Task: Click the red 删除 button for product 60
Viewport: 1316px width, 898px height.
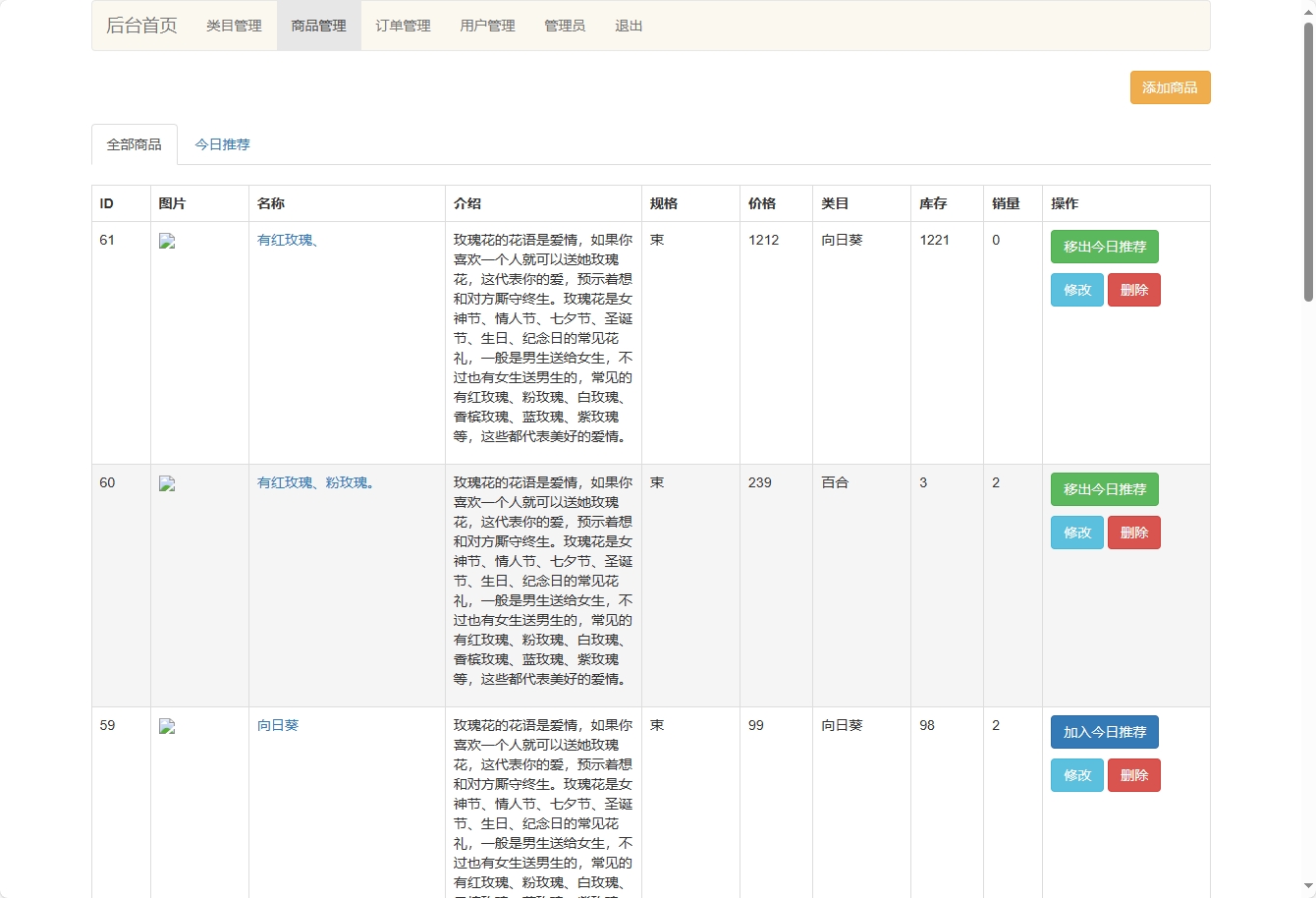Action: [1133, 533]
